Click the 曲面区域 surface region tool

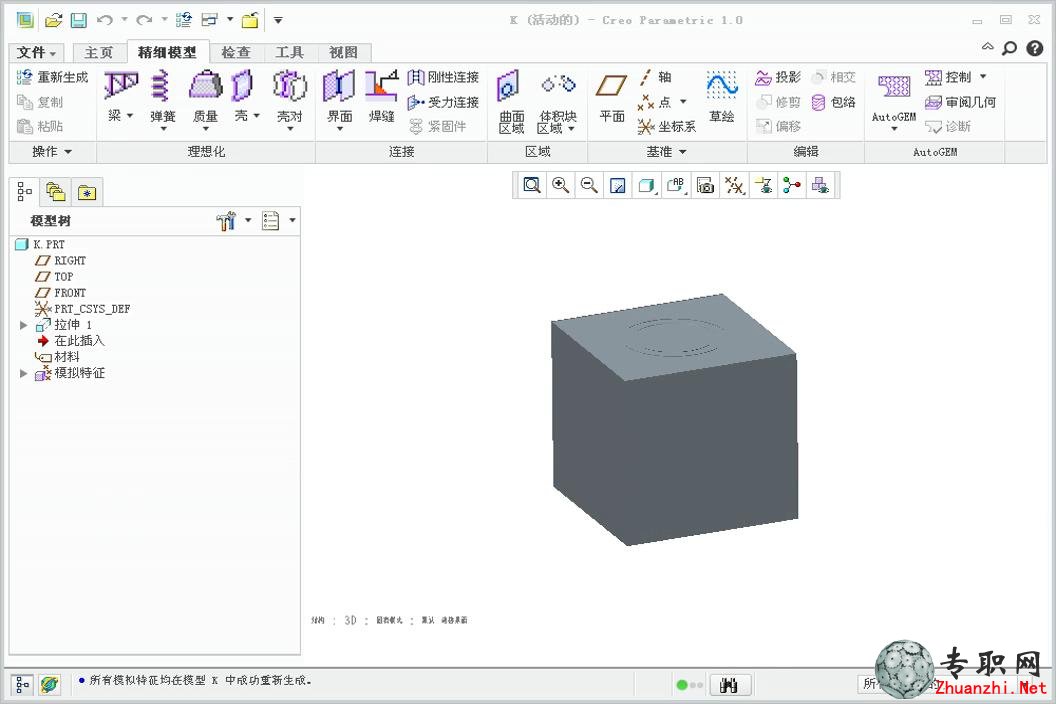click(x=511, y=102)
